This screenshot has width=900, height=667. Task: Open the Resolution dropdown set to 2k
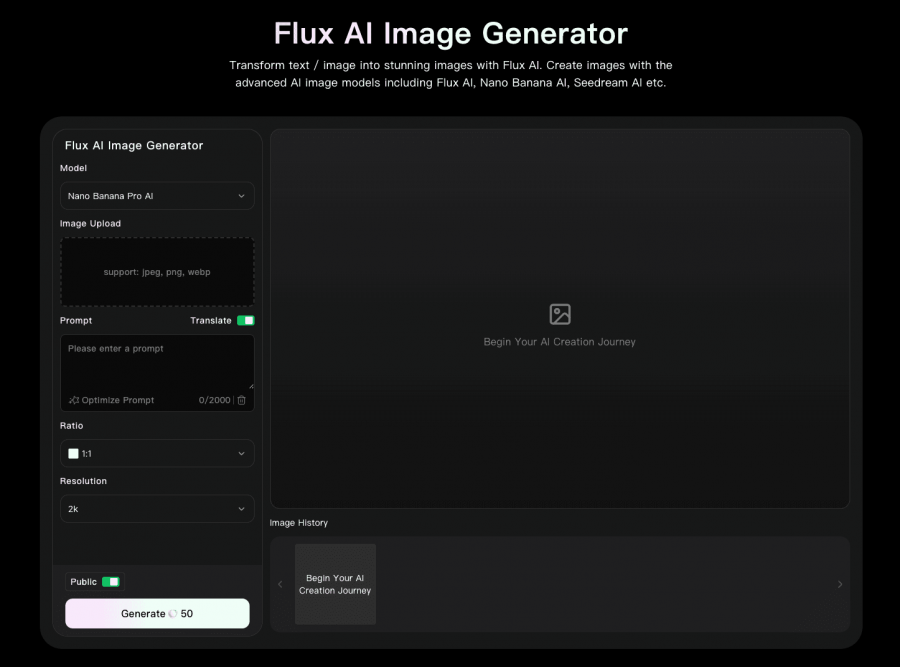tap(157, 508)
